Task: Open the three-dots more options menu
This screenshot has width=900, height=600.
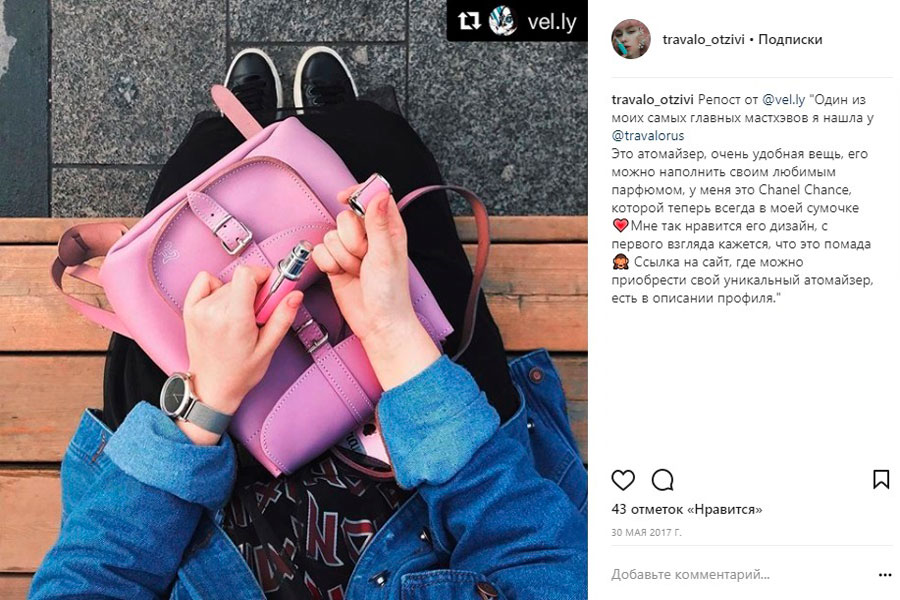Action: point(885,575)
